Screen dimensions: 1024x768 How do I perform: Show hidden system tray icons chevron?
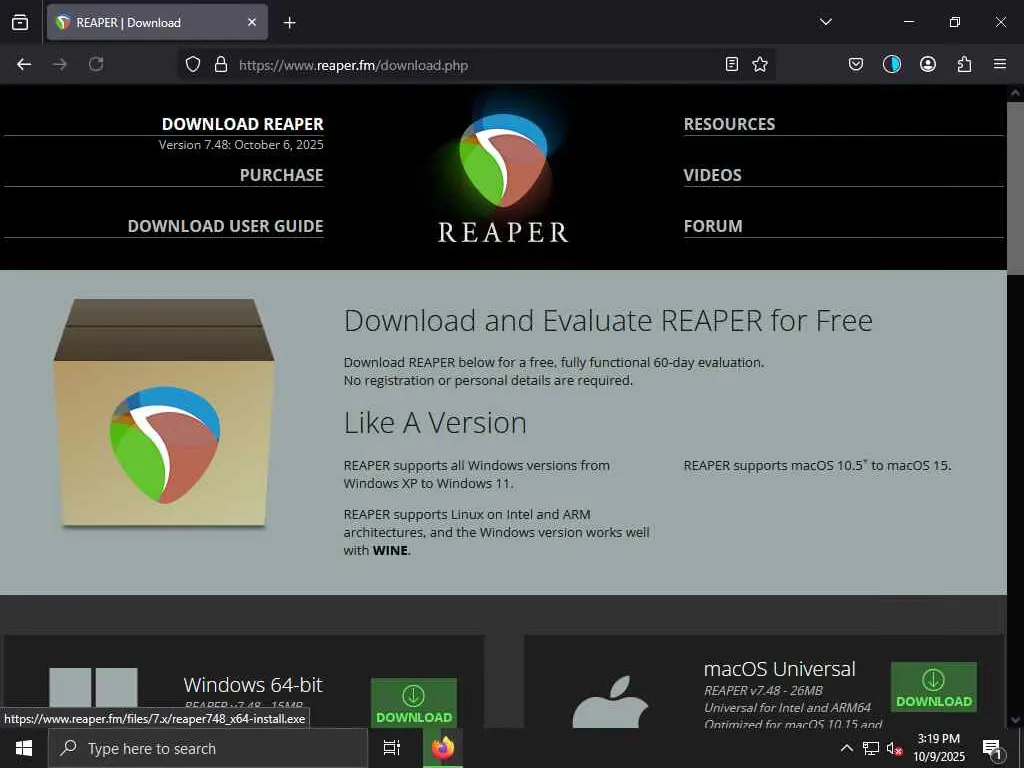(846, 748)
